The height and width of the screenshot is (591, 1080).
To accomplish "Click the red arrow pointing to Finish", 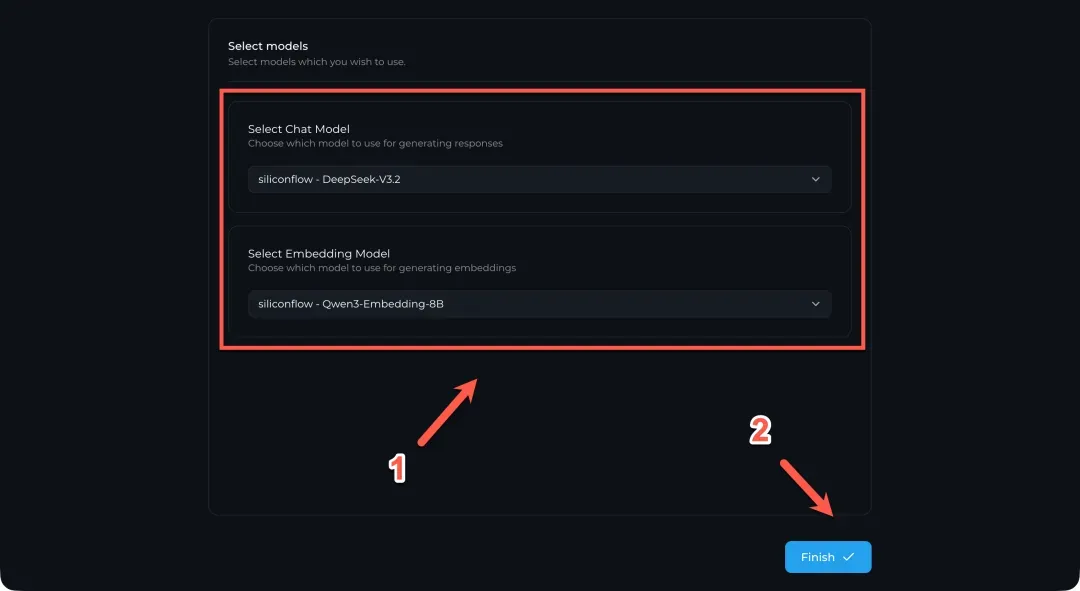I will tap(806, 487).
